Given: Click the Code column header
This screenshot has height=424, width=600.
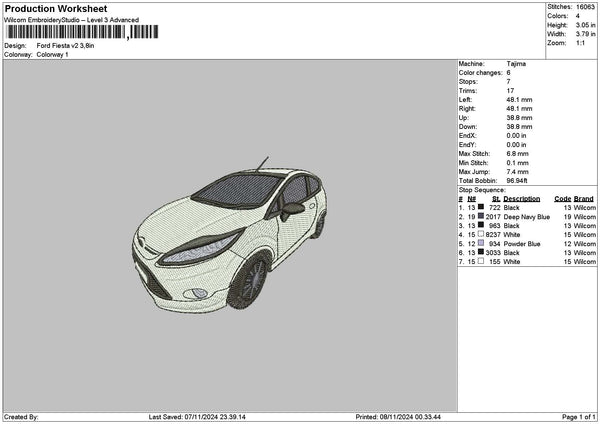Looking at the screenshot, I should coord(562,198).
